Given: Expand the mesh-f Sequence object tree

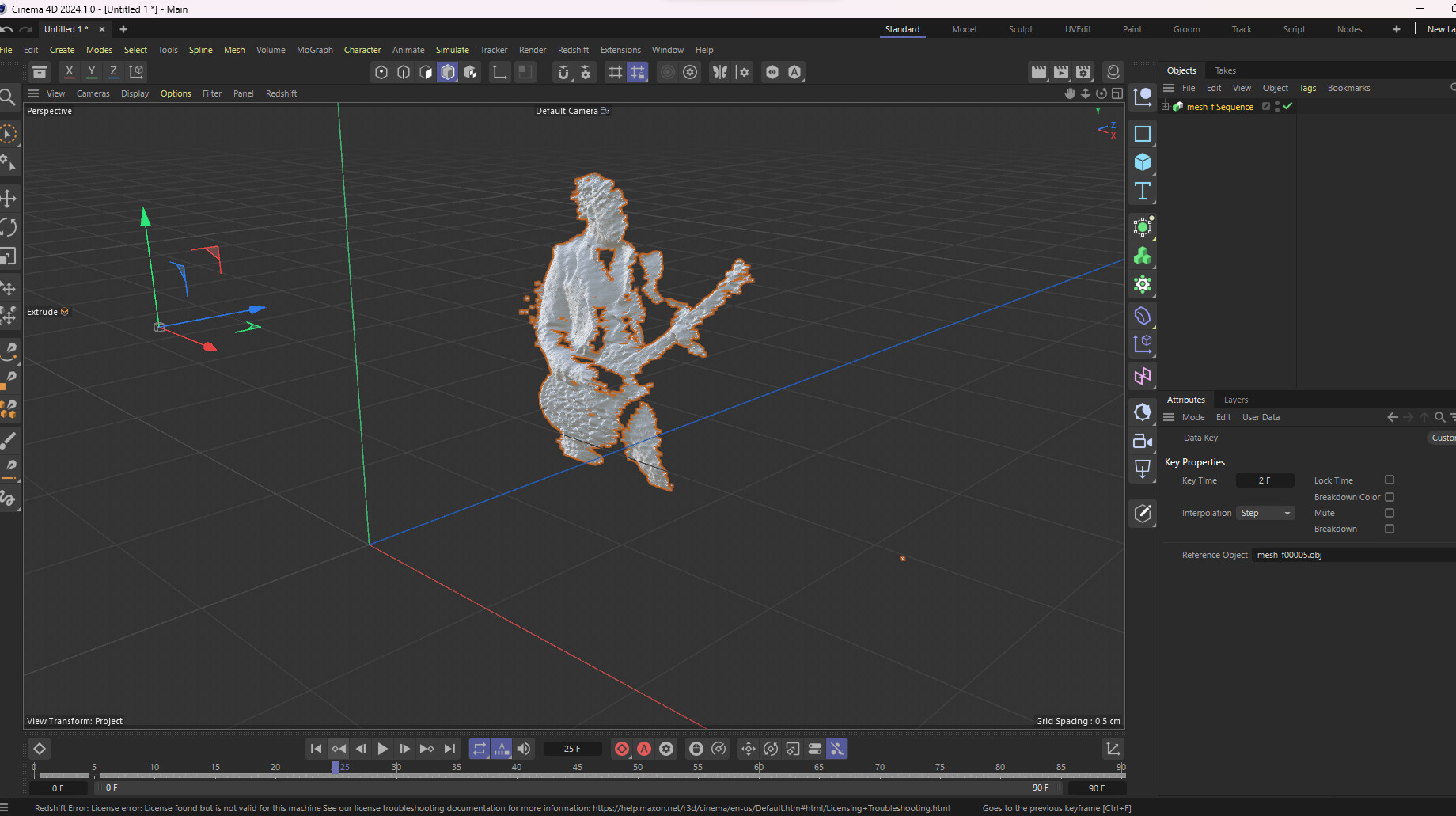Looking at the screenshot, I should 1165,107.
